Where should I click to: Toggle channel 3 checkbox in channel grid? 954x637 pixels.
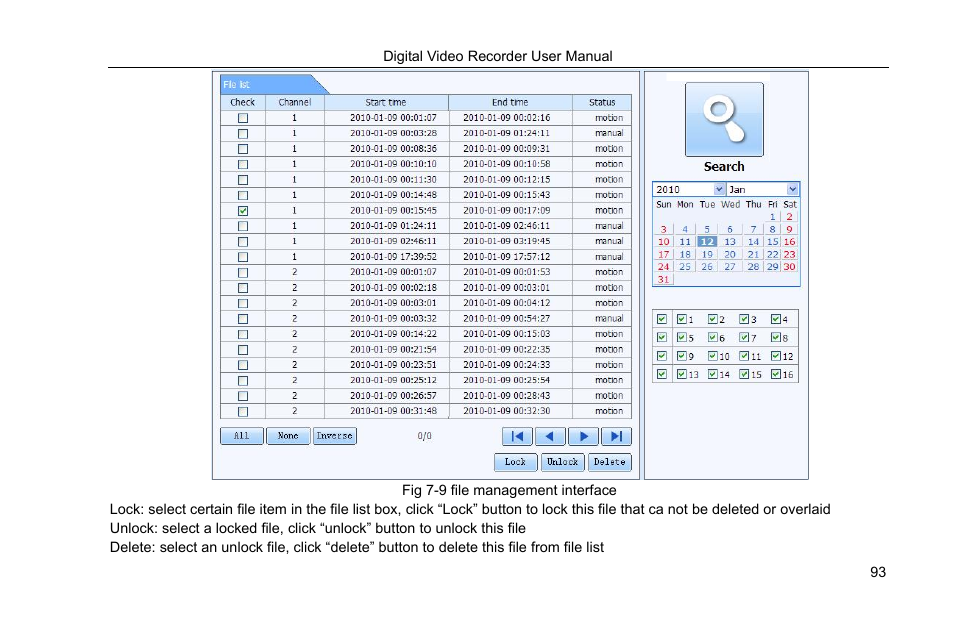coord(744,319)
